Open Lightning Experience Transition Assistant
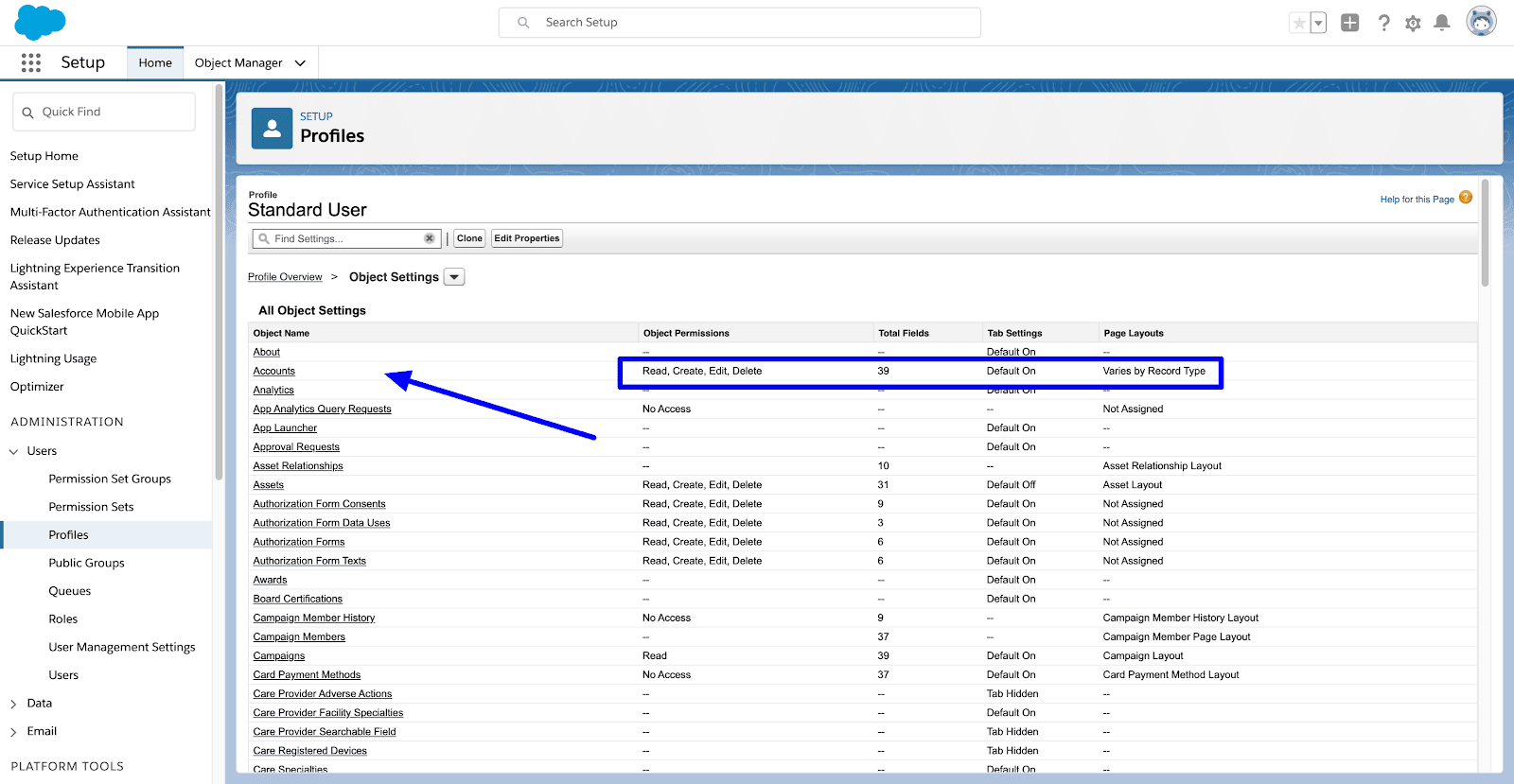Screen dimensions: 1514x784 click(x=95, y=277)
